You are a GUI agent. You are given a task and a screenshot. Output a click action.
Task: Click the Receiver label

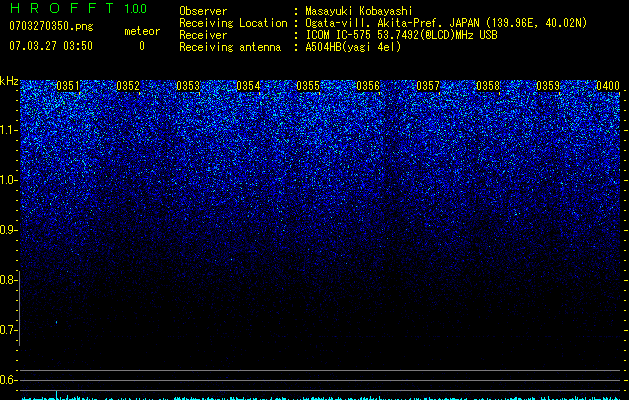coord(203,35)
